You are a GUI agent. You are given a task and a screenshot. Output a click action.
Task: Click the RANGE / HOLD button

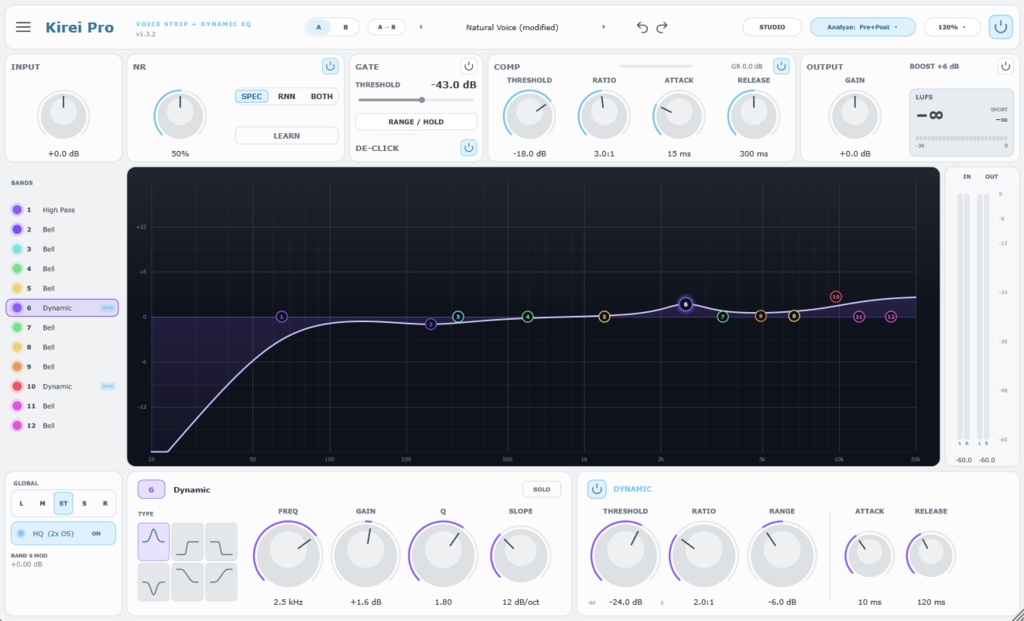pyautogui.click(x=415, y=121)
